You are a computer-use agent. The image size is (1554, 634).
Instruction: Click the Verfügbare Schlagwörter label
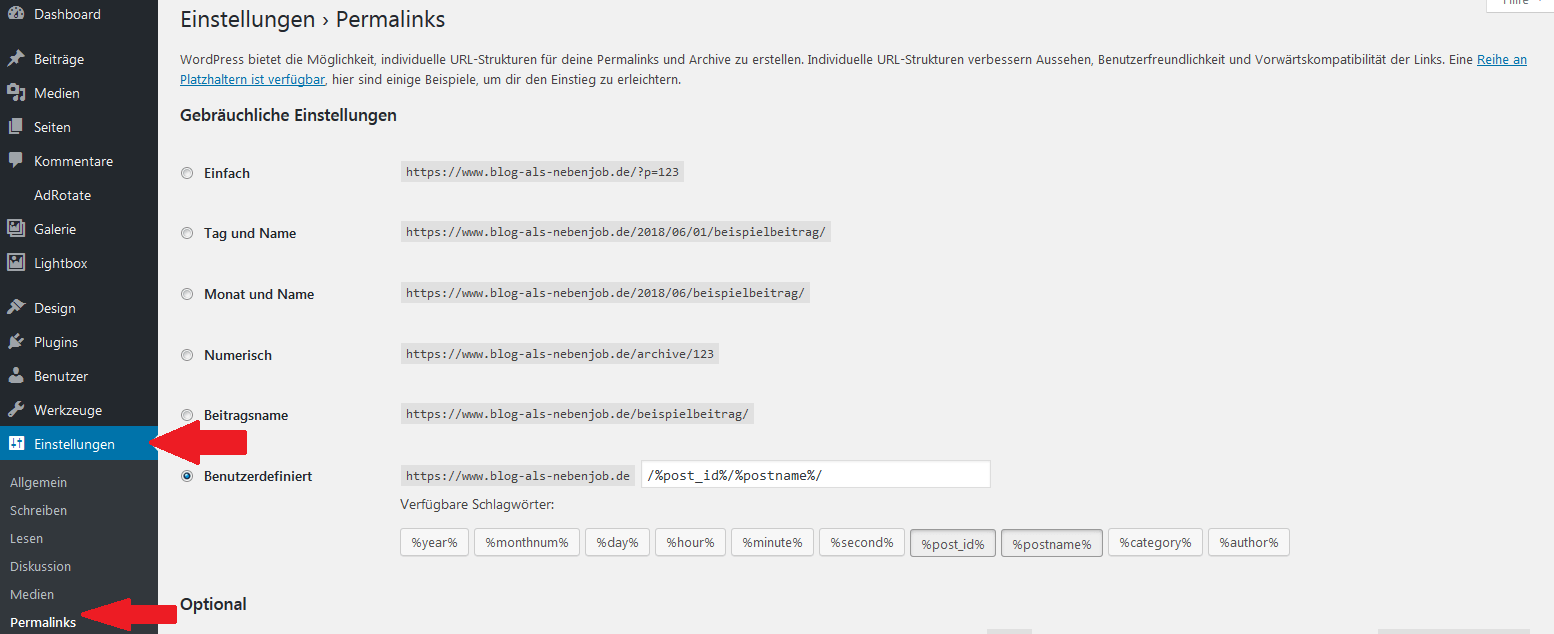click(x=477, y=504)
